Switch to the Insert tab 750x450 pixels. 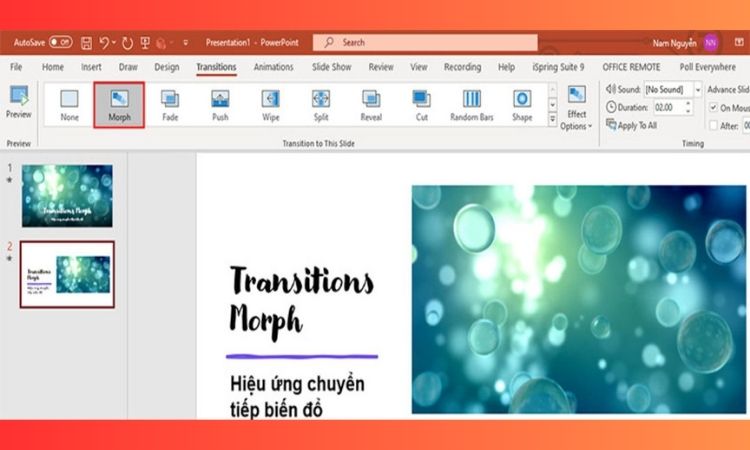(x=91, y=67)
